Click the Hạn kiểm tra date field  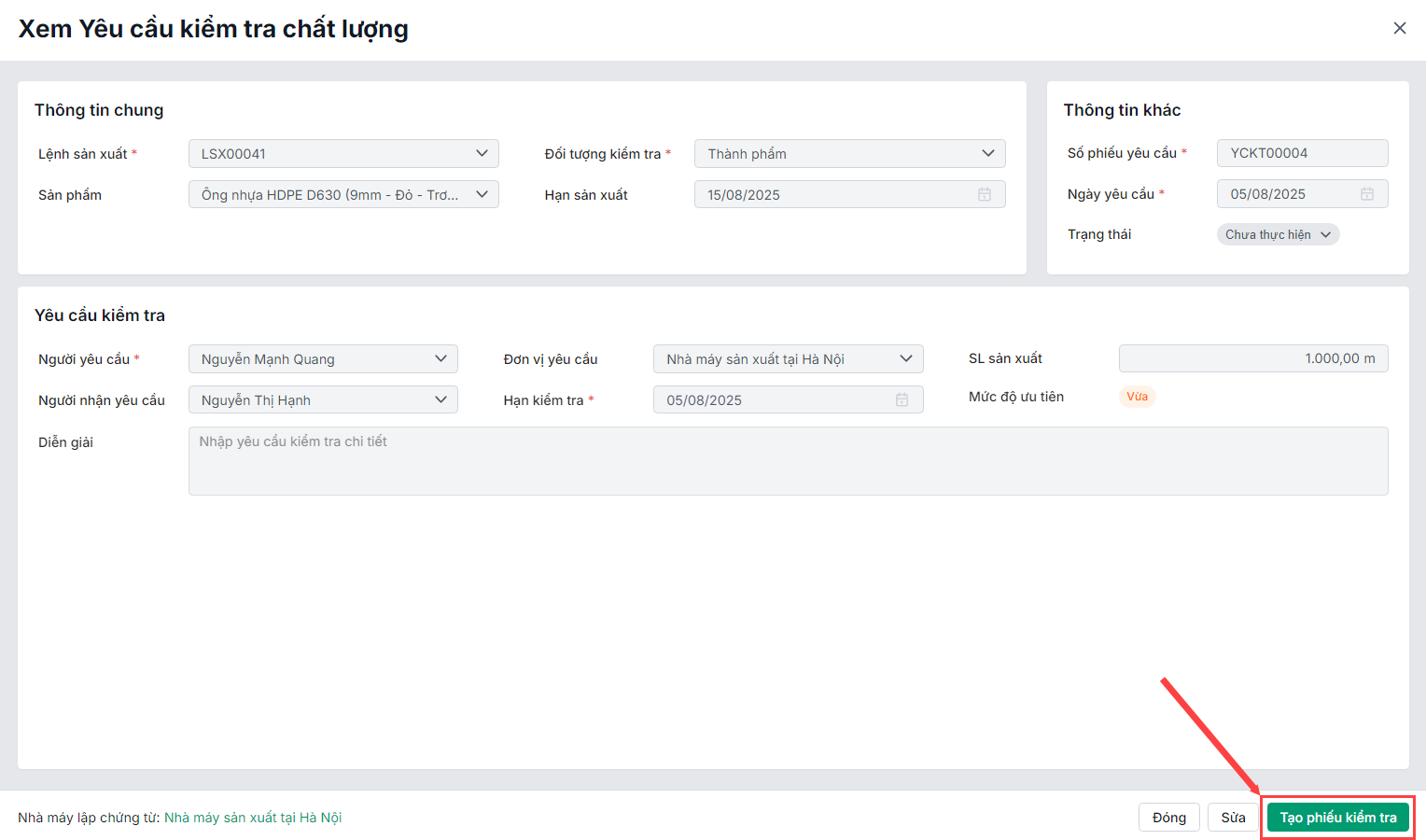click(775, 399)
